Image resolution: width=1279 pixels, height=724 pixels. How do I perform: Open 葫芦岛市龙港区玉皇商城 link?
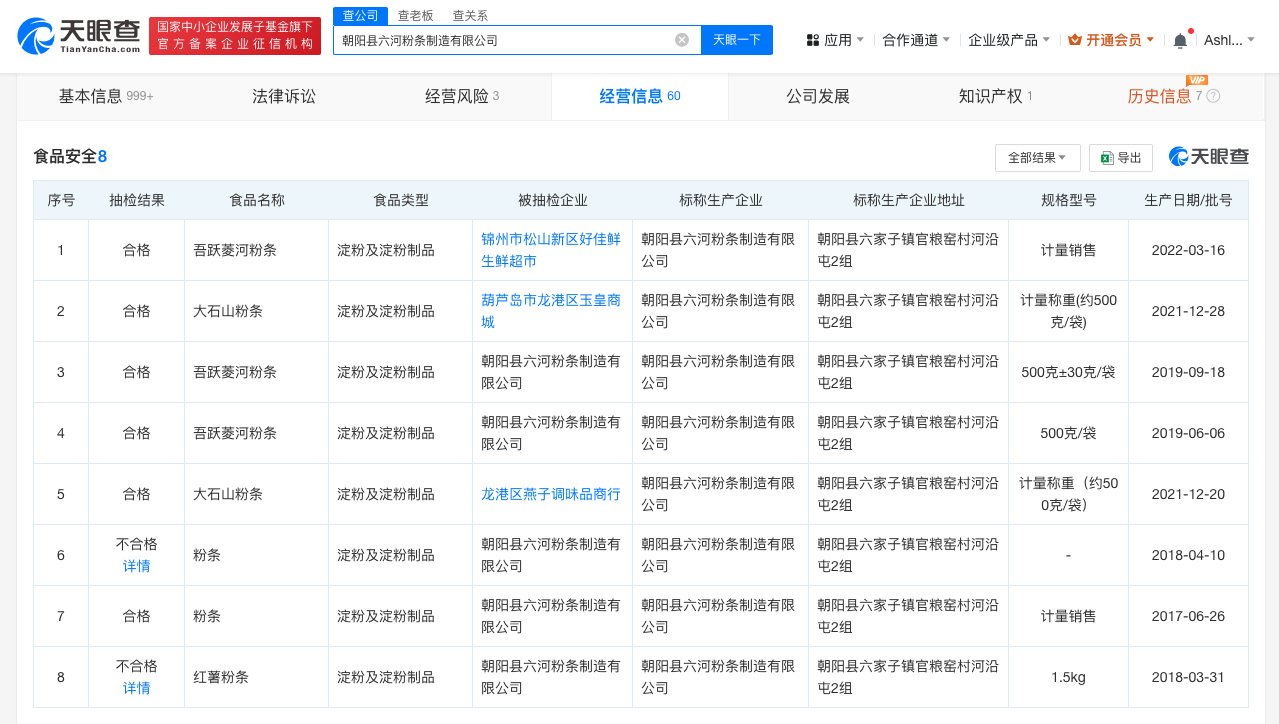click(551, 311)
